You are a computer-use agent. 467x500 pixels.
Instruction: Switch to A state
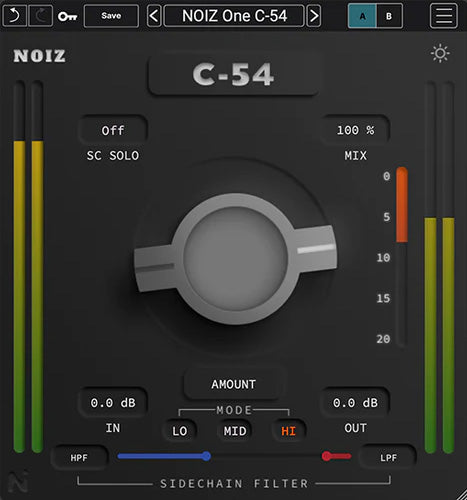[362, 16]
